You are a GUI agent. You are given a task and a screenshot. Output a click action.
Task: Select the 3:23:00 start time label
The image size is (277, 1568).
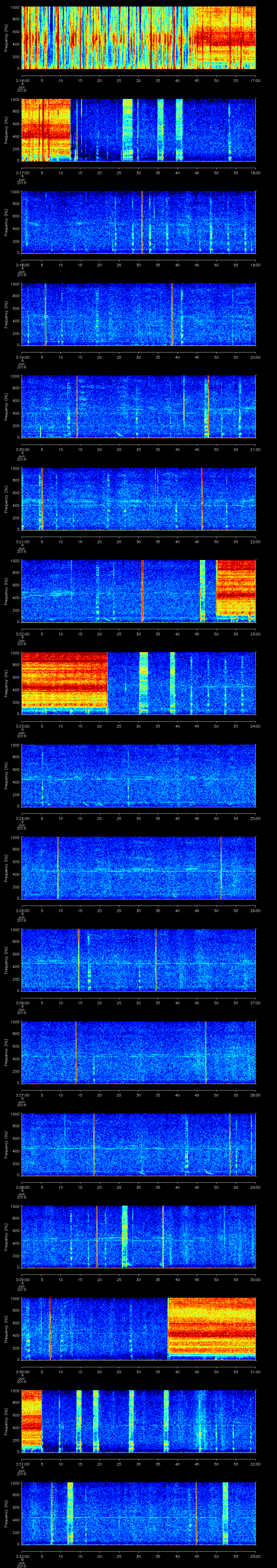[x=22, y=726]
